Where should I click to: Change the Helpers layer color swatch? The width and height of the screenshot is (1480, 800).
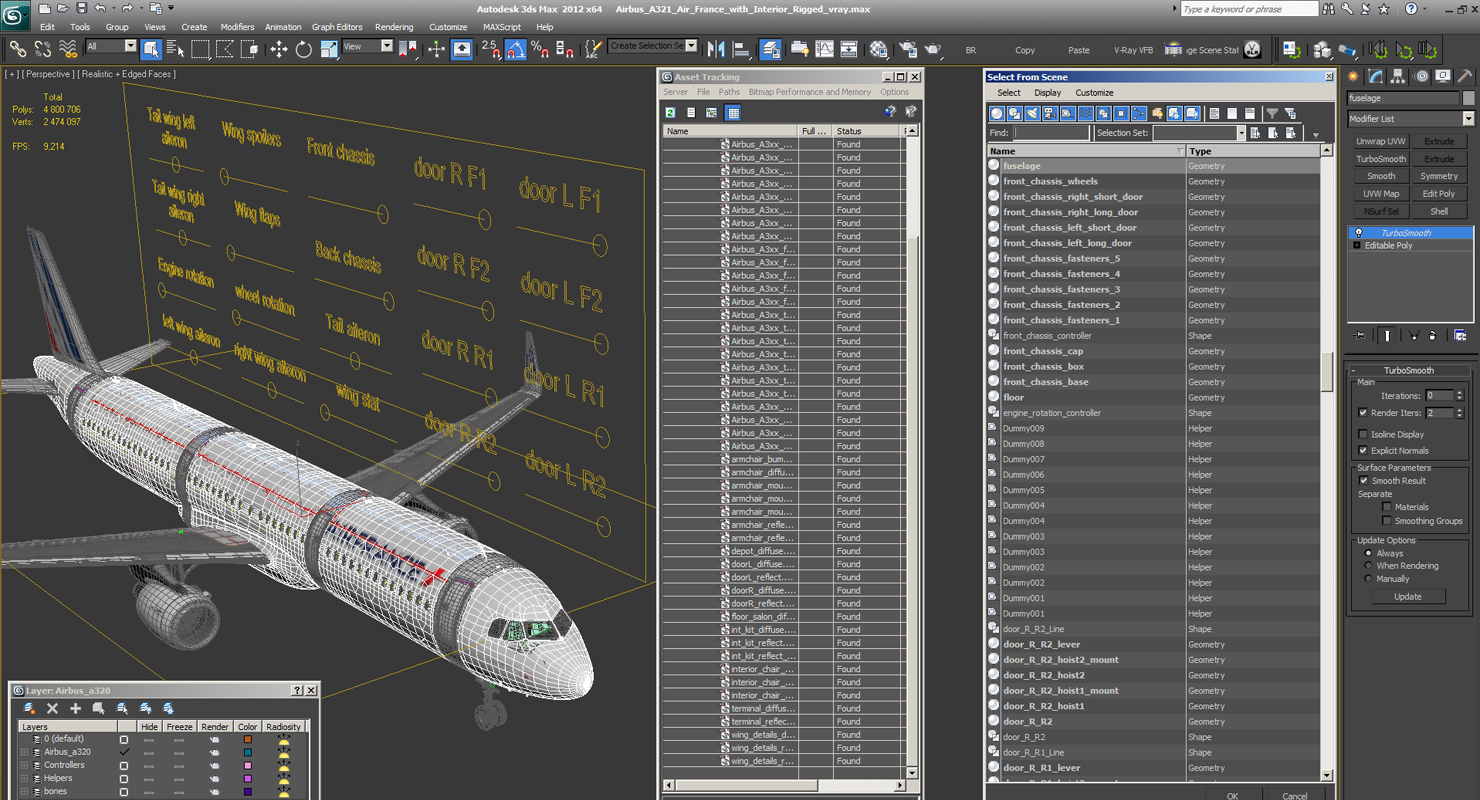click(x=247, y=778)
